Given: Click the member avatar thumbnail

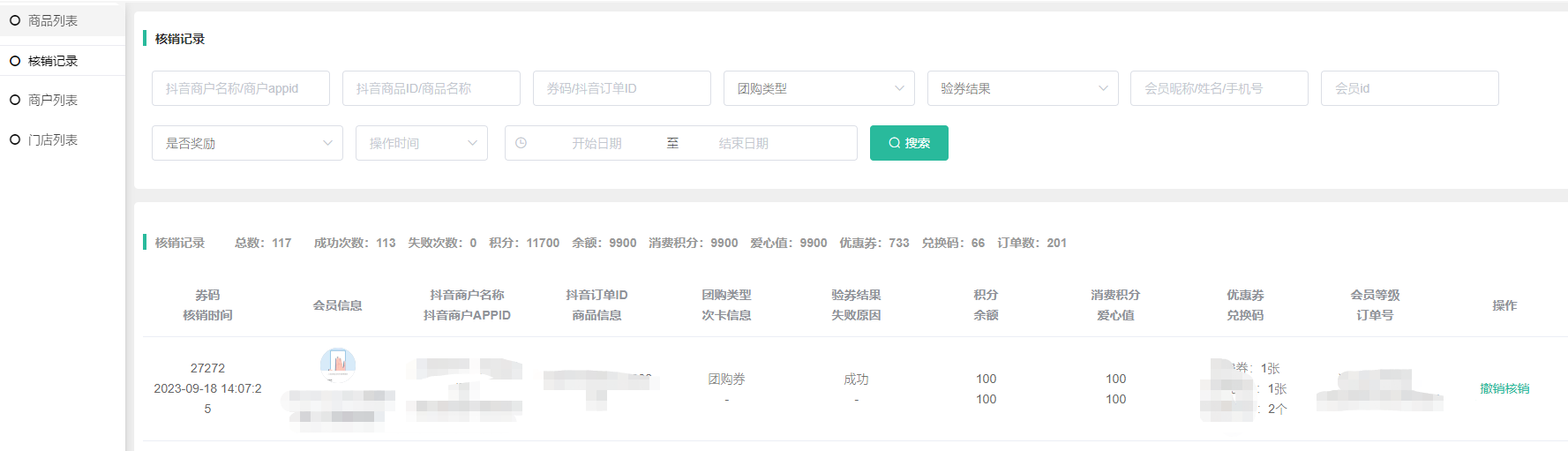Looking at the screenshot, I should [x=337, y=363].
